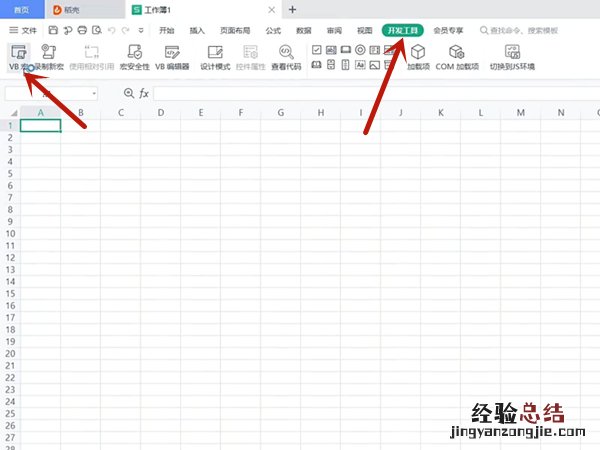Open the VB 宏 macros dialog
The width and height of the screenshot is (600, 450).
(x=19, y=57)
